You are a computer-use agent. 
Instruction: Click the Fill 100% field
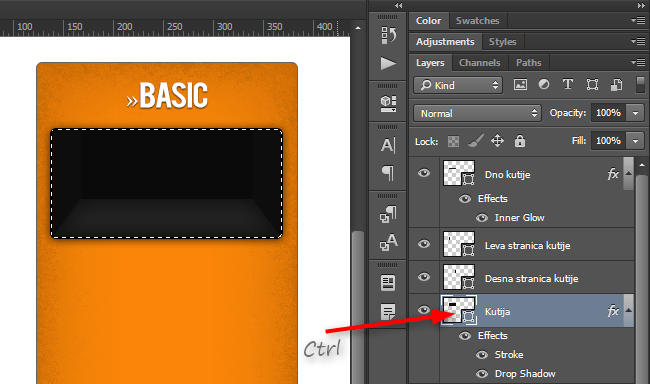[608, 141]
